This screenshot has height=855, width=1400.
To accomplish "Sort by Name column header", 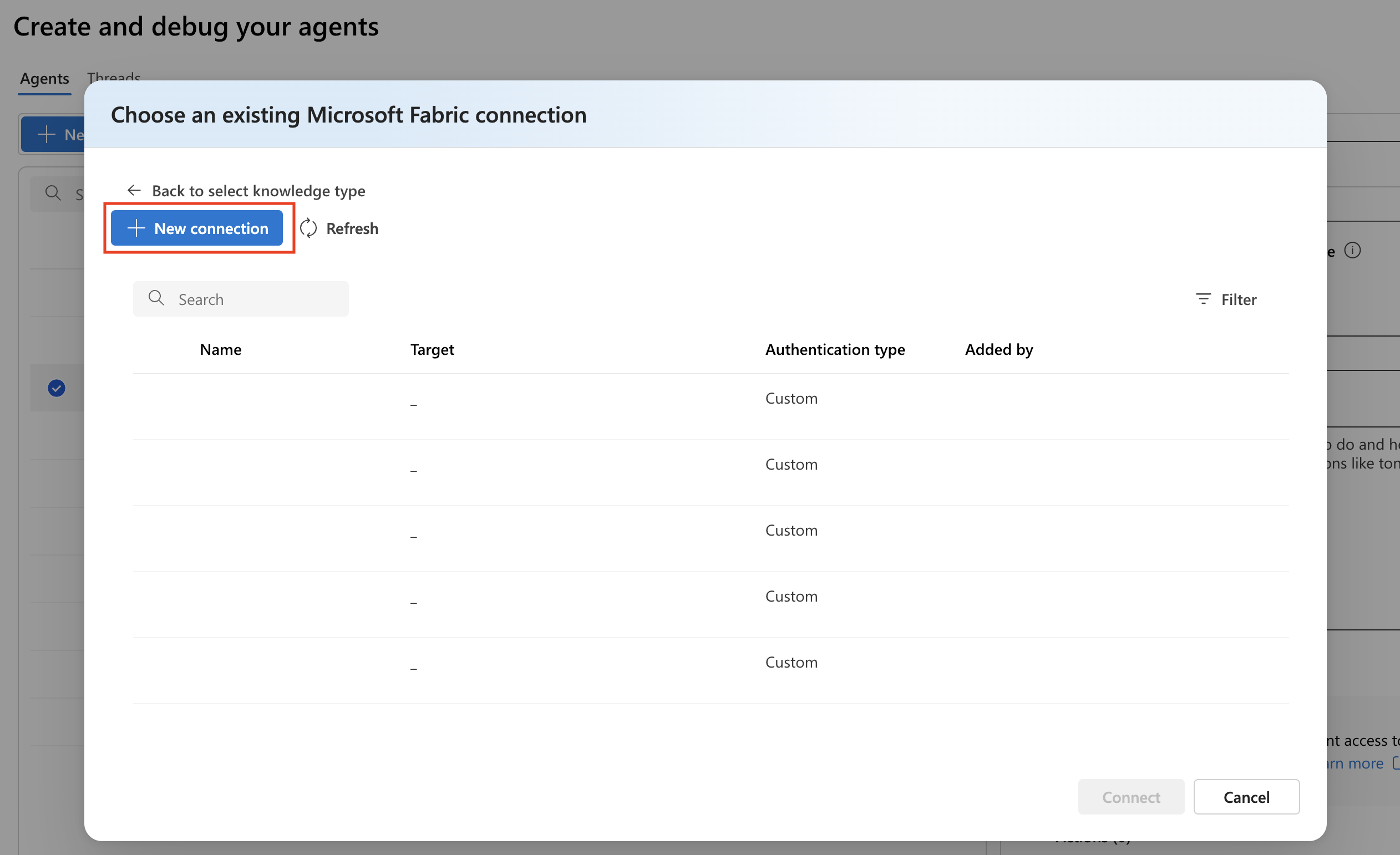I will [220, 349].
